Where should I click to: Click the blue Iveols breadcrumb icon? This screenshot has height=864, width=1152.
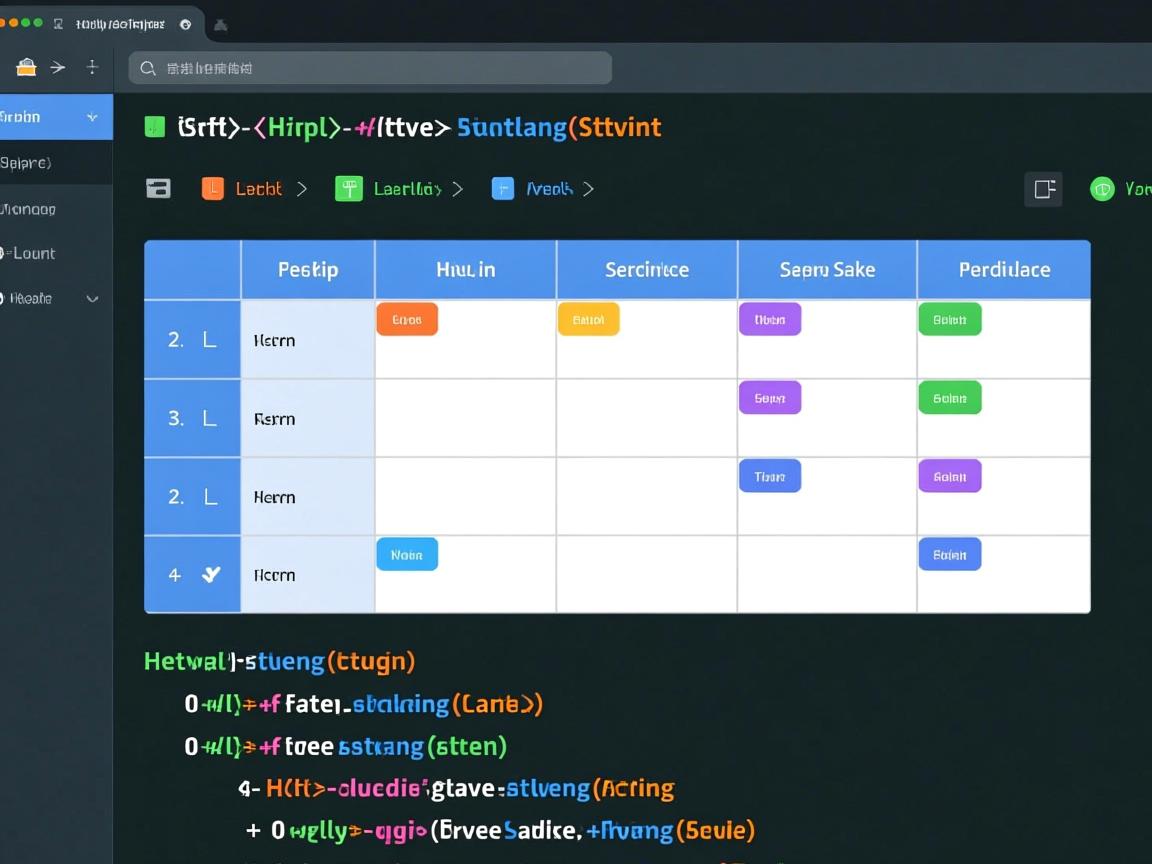(x=503, y=188)
